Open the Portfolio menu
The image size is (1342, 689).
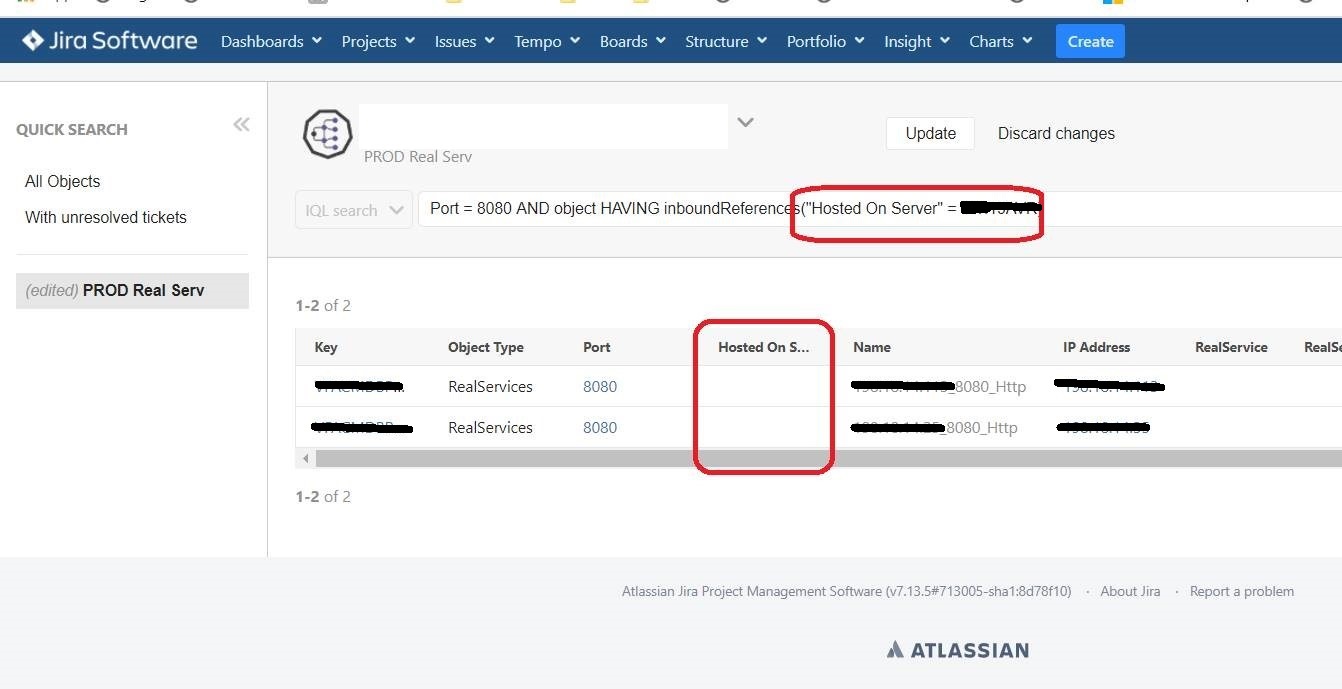(826, 41)
